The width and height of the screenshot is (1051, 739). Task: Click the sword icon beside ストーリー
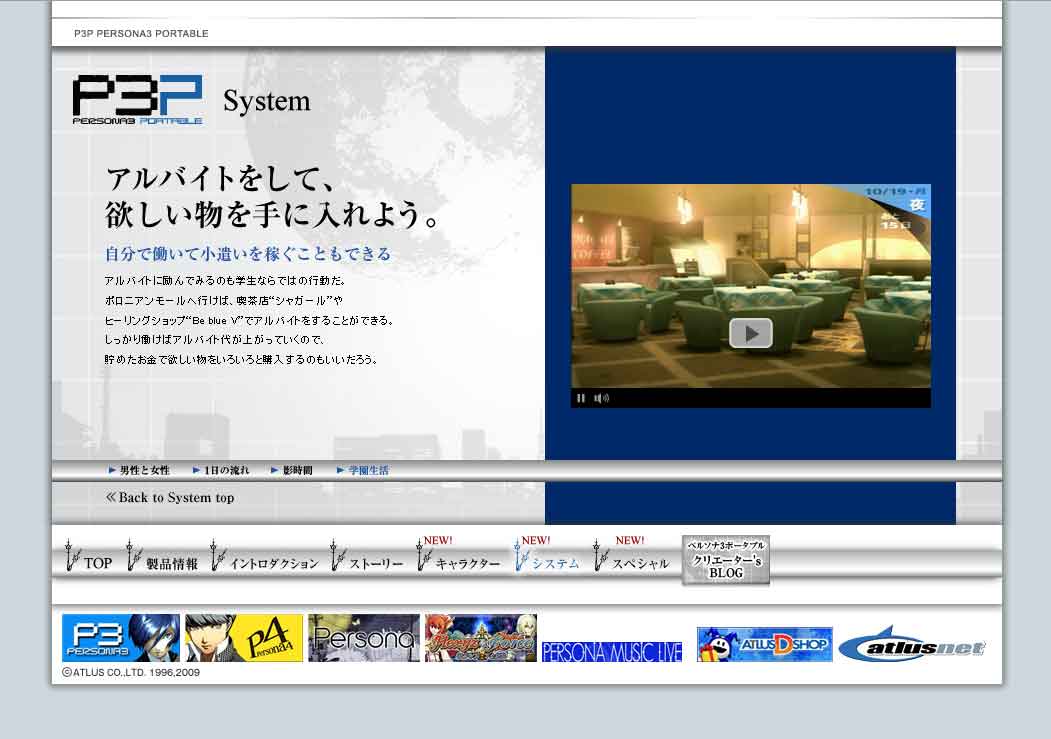coord(338,555)
